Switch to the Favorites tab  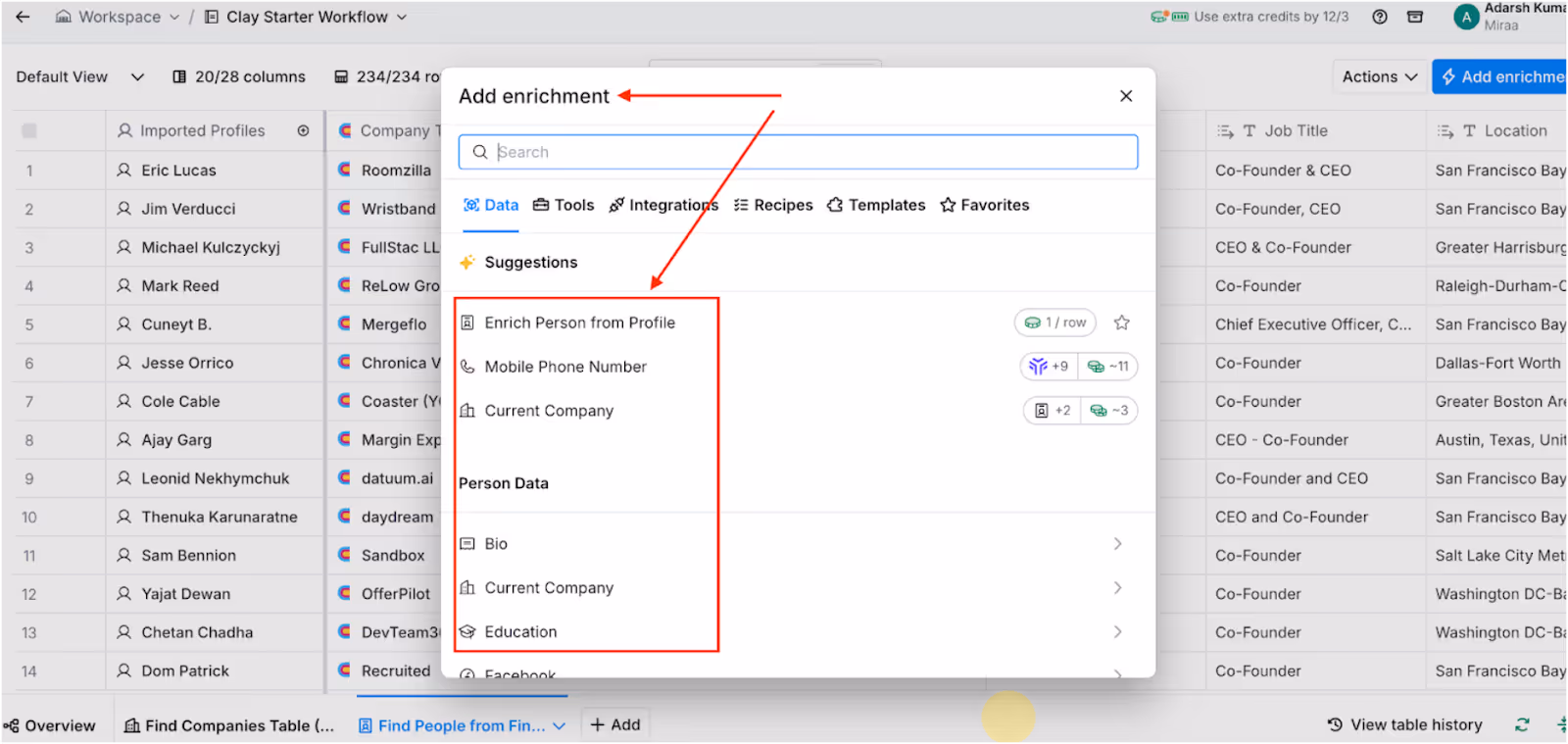click(x=985, y=205)
